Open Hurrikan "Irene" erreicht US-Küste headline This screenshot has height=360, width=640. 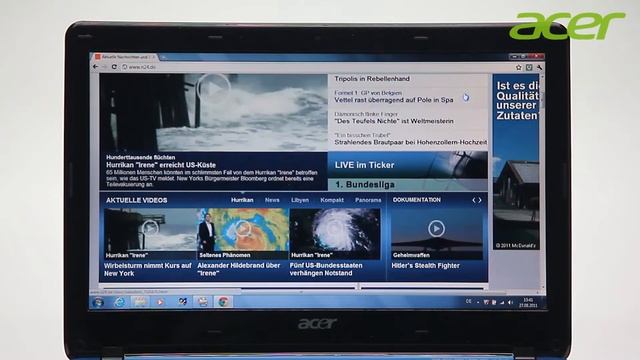(161, 165)
